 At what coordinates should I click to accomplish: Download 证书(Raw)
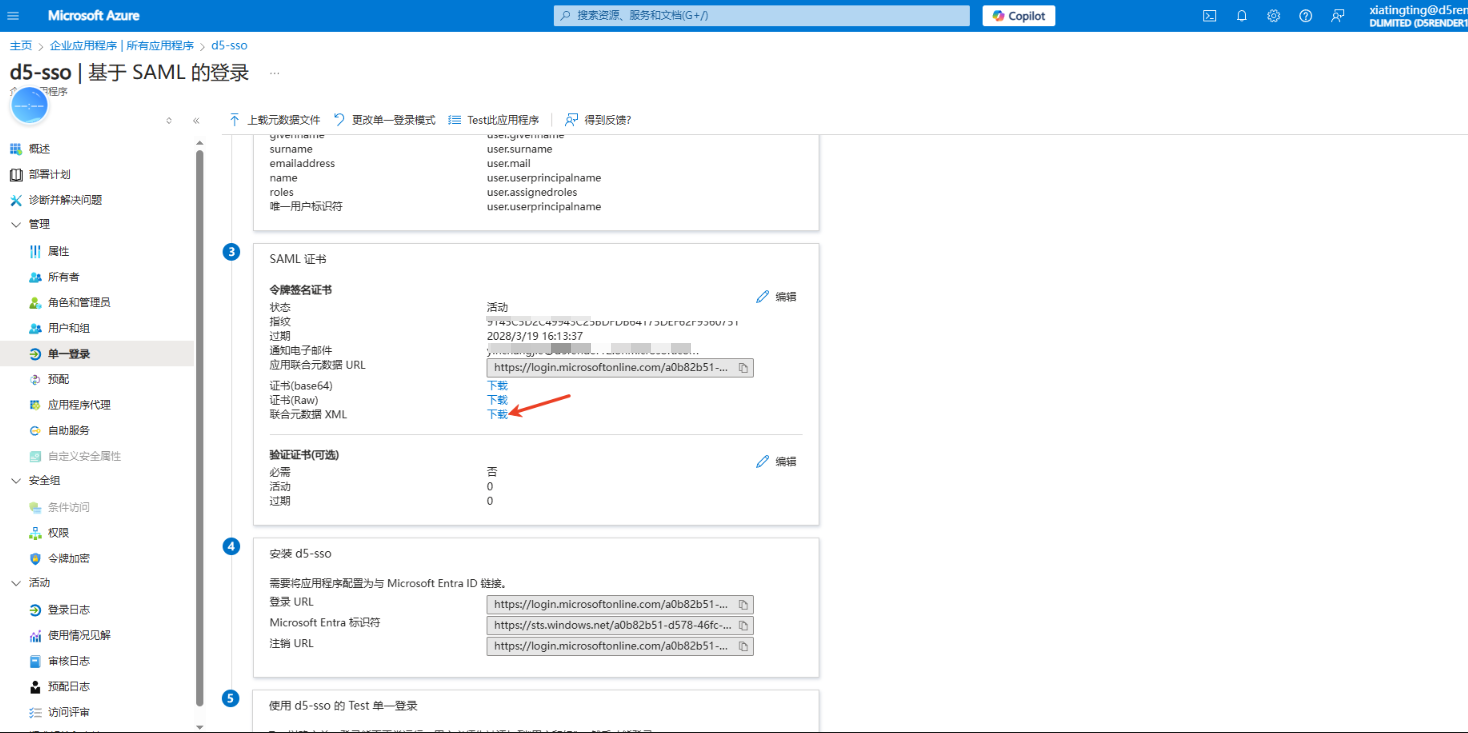[497, 400]
